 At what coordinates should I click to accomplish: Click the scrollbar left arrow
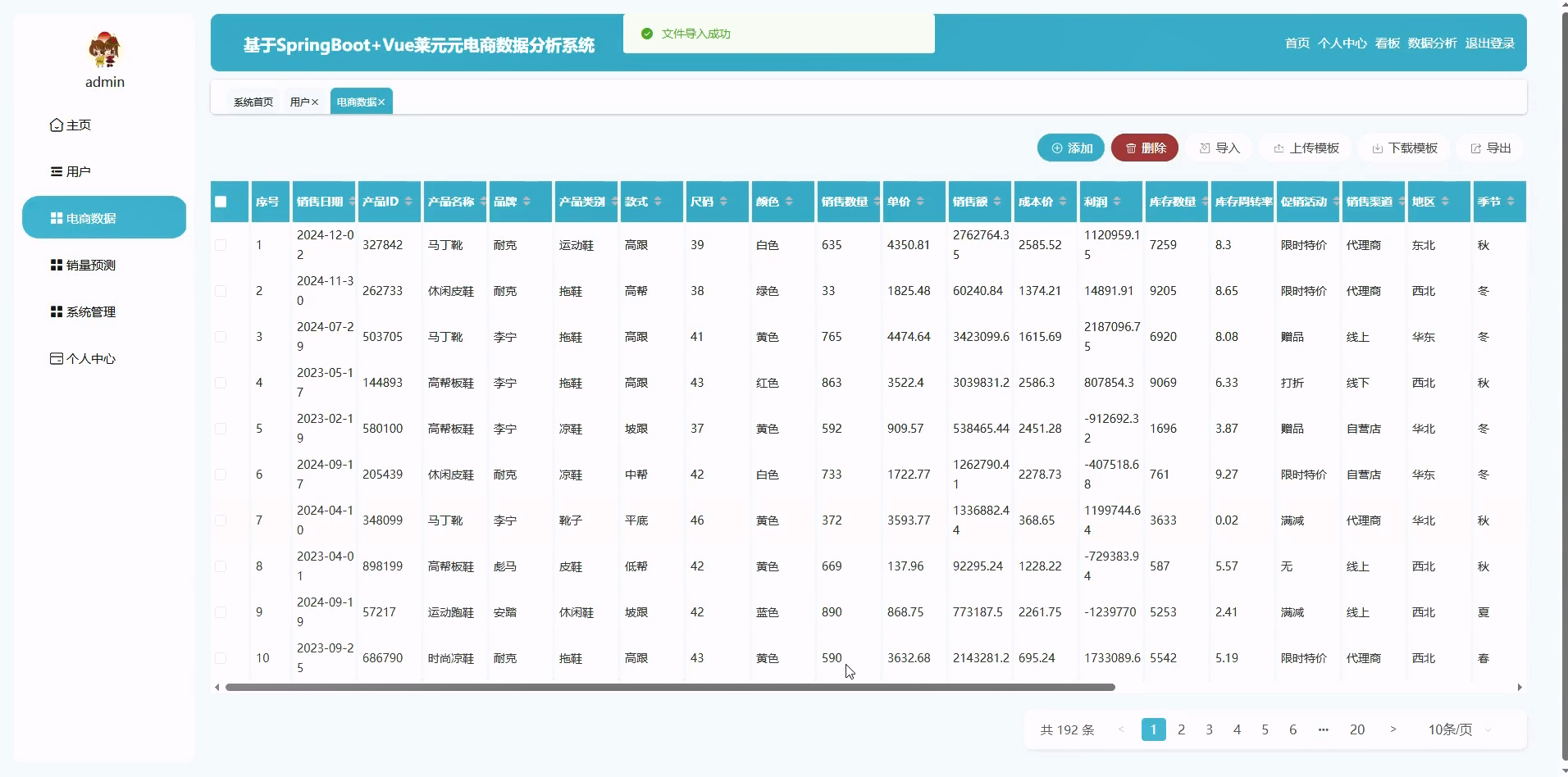pos(217,687)
